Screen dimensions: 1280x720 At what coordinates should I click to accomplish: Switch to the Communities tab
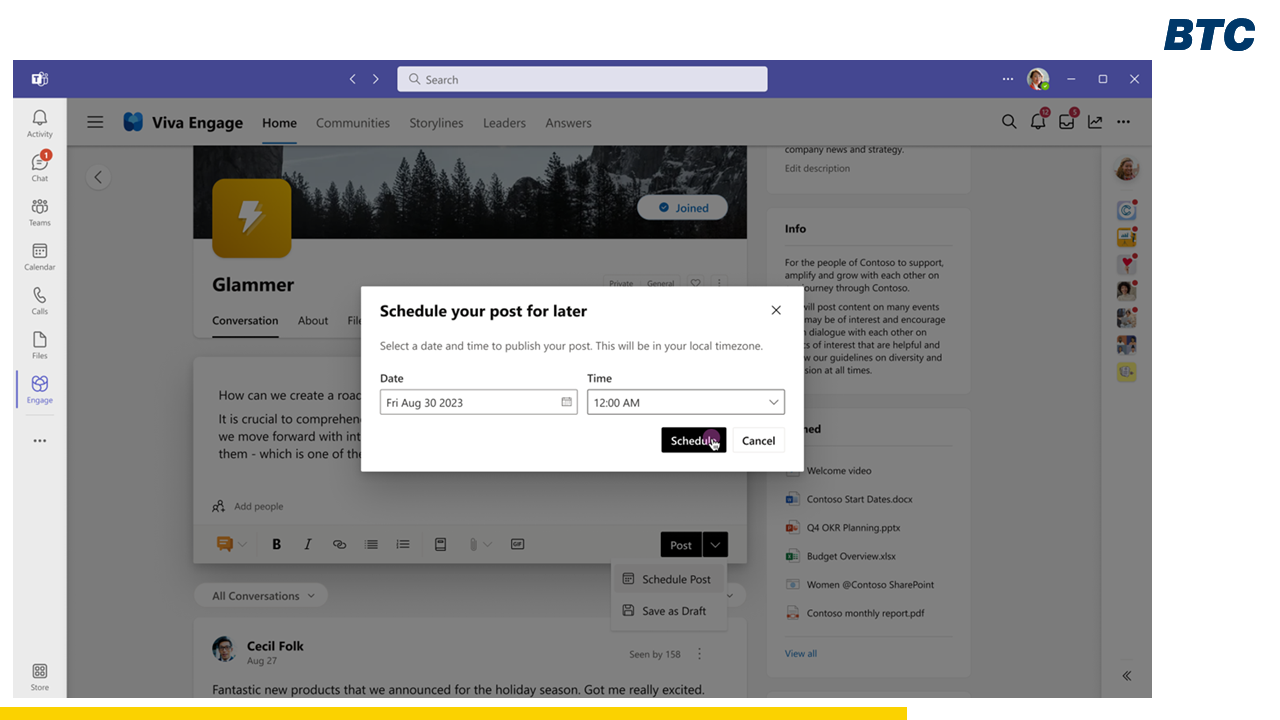(x=353, y=123)
